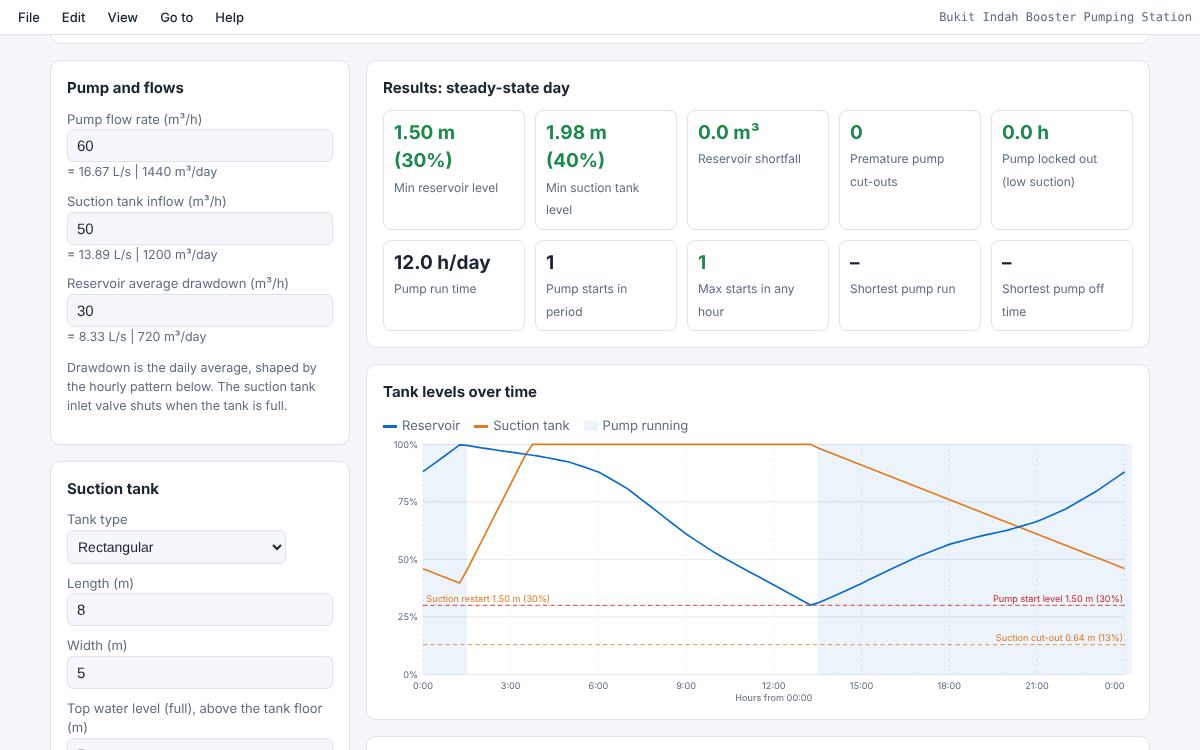Click the 'Tank levels over time' heading
Viewport: 1200px width, 750px height.
[x=460, y=392]
